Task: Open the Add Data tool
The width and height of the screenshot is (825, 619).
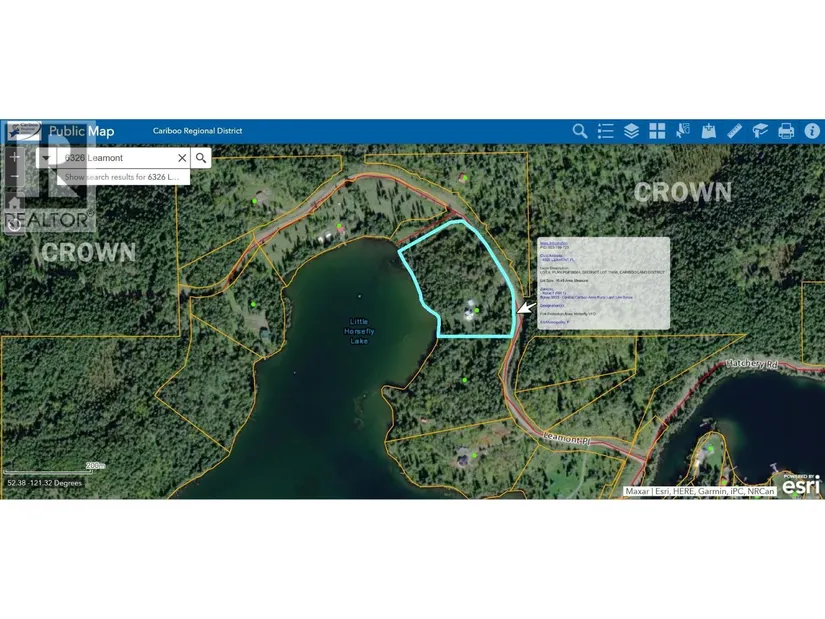Action: click(x=709, y=131)
